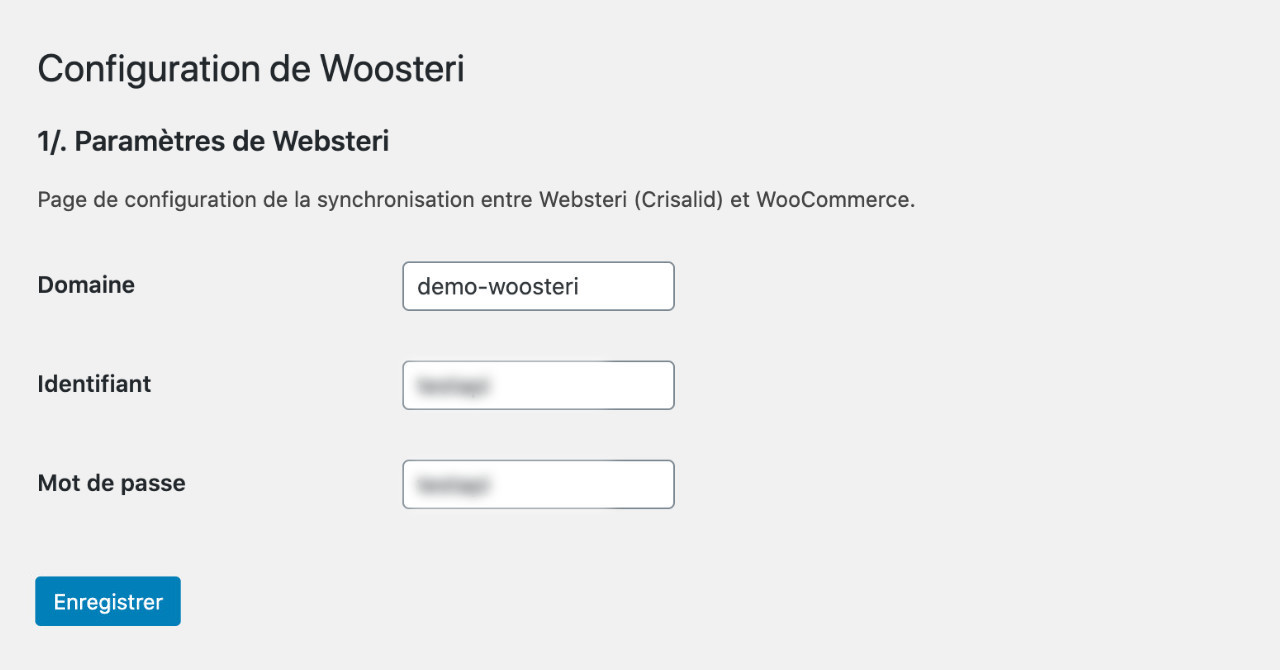Click the word WooCommerce in the description

coord(832,199)
